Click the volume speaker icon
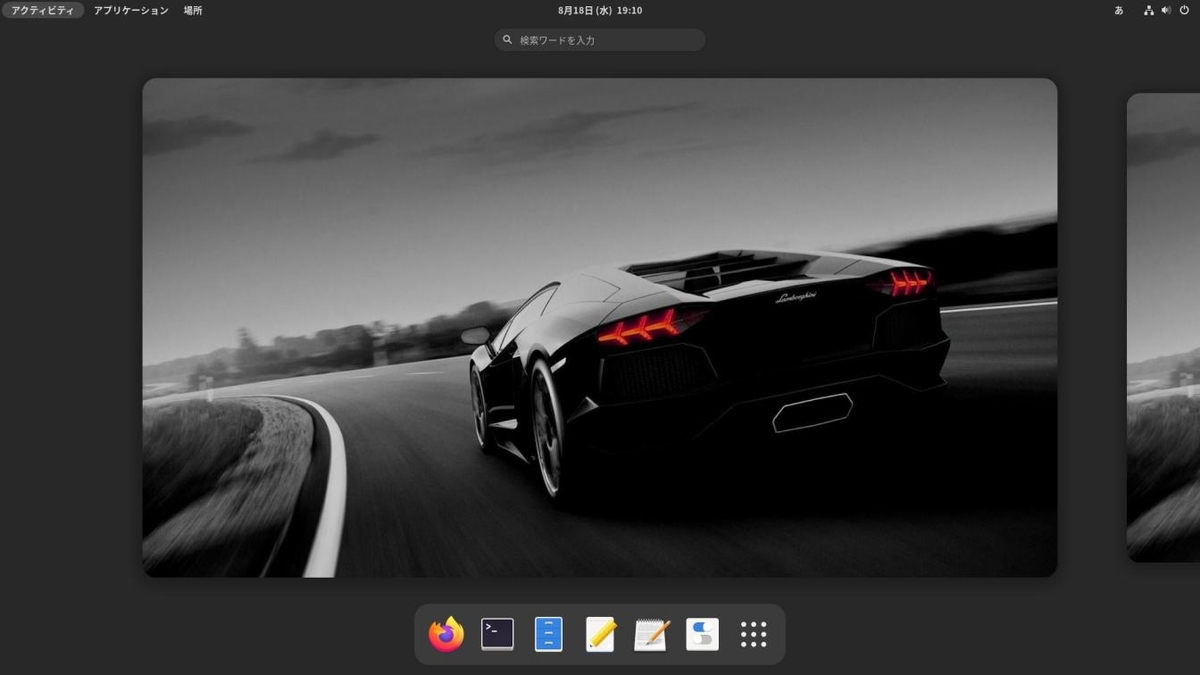The width and height of the screenshot is (1200, 675). tap(1166, 10)
